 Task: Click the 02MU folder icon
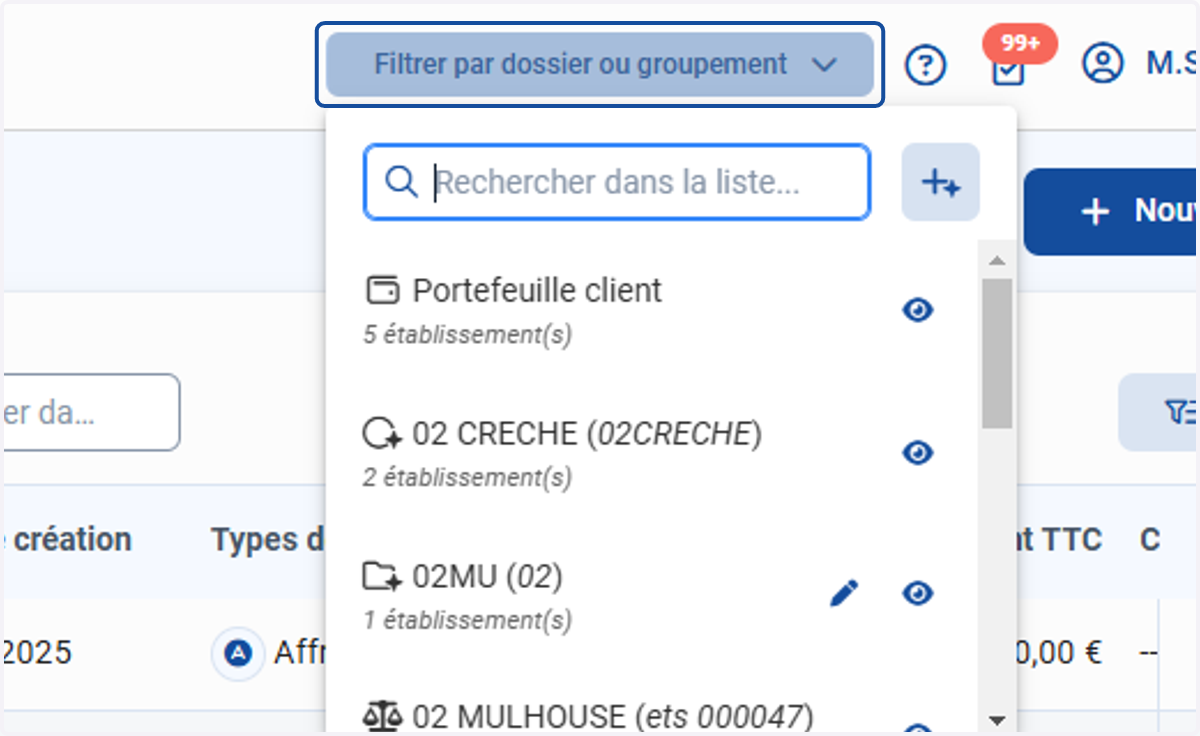click(381, 576)
